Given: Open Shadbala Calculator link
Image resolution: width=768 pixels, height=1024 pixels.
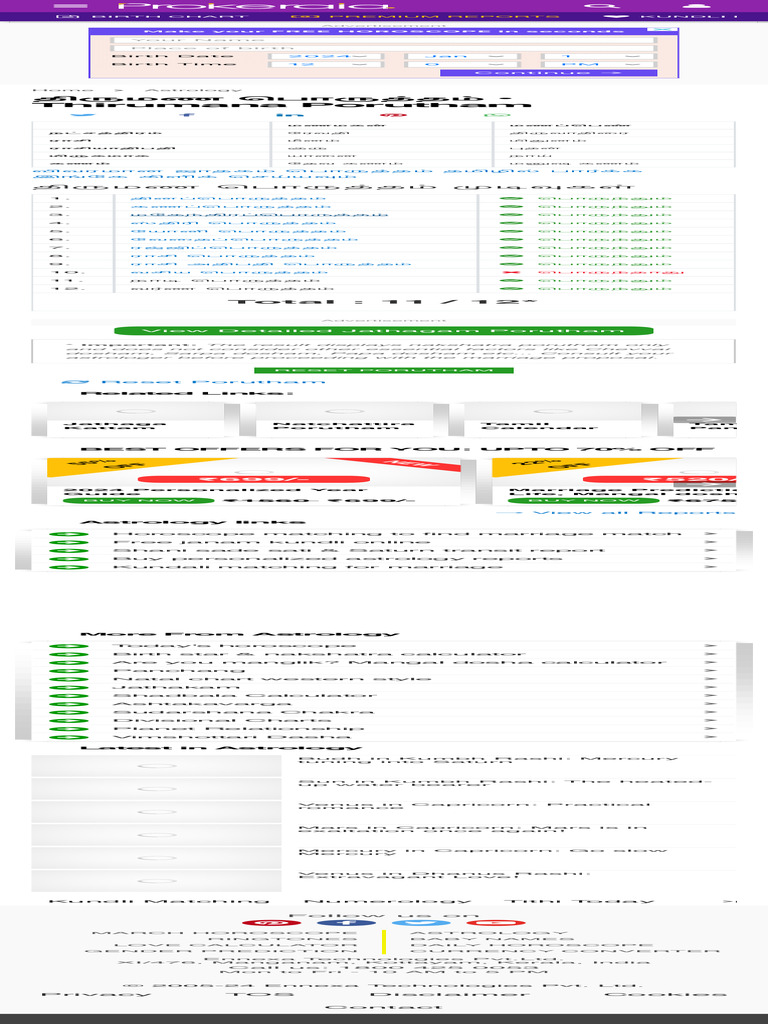Looking at the screenshot, I should coord(245,696).
